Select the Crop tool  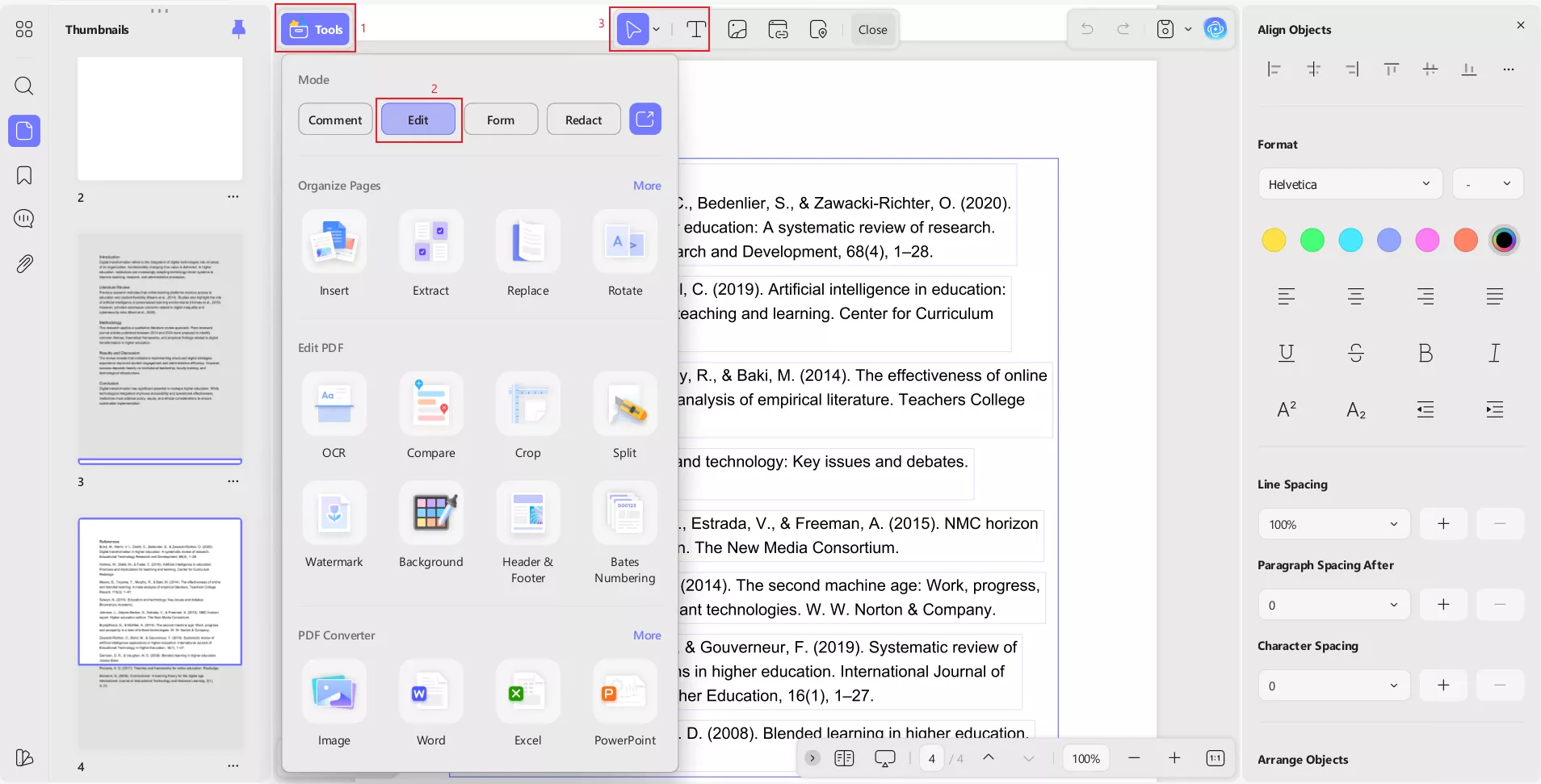coord(528,404)
